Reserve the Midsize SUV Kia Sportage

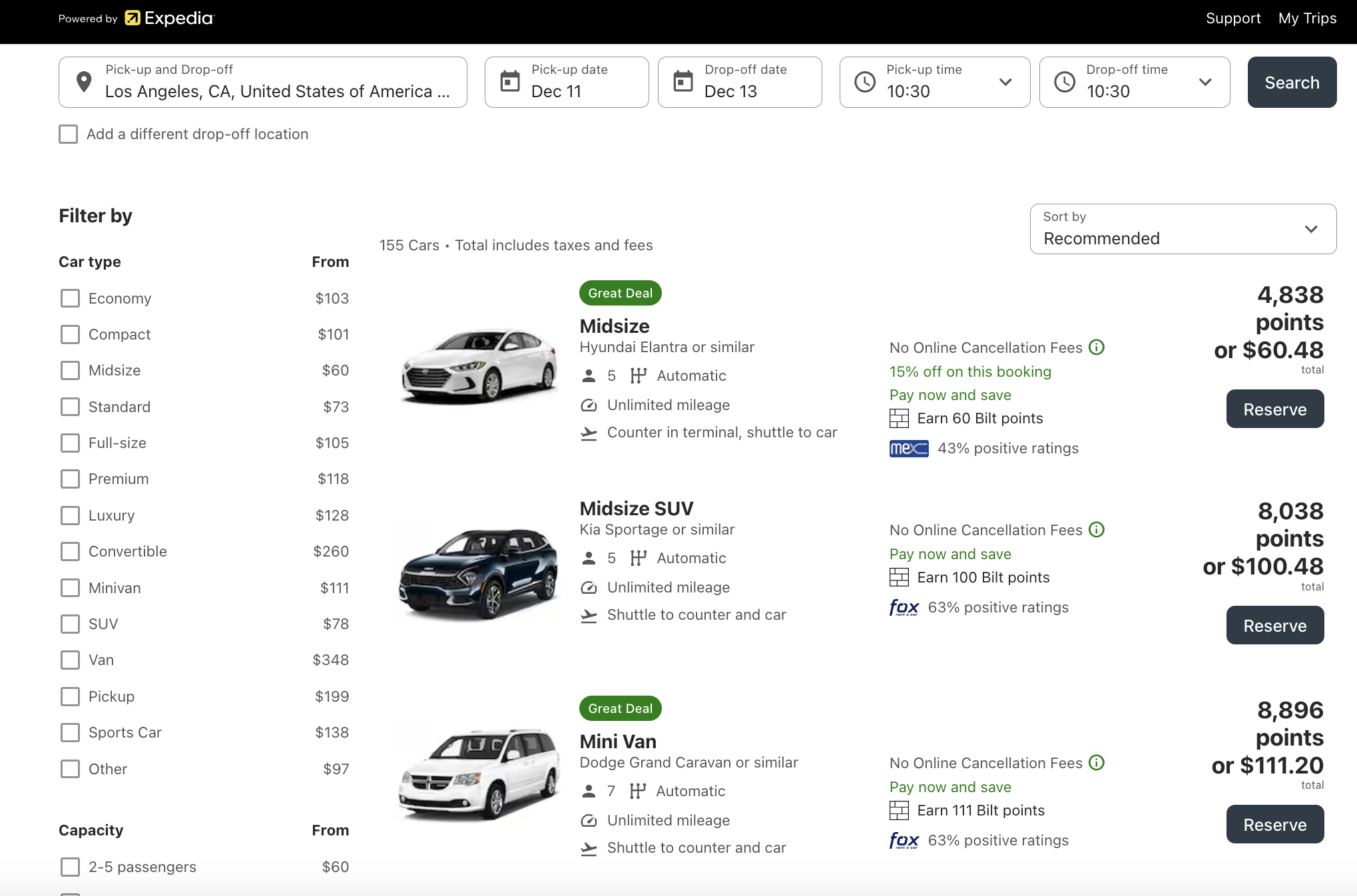point(1275,625)
